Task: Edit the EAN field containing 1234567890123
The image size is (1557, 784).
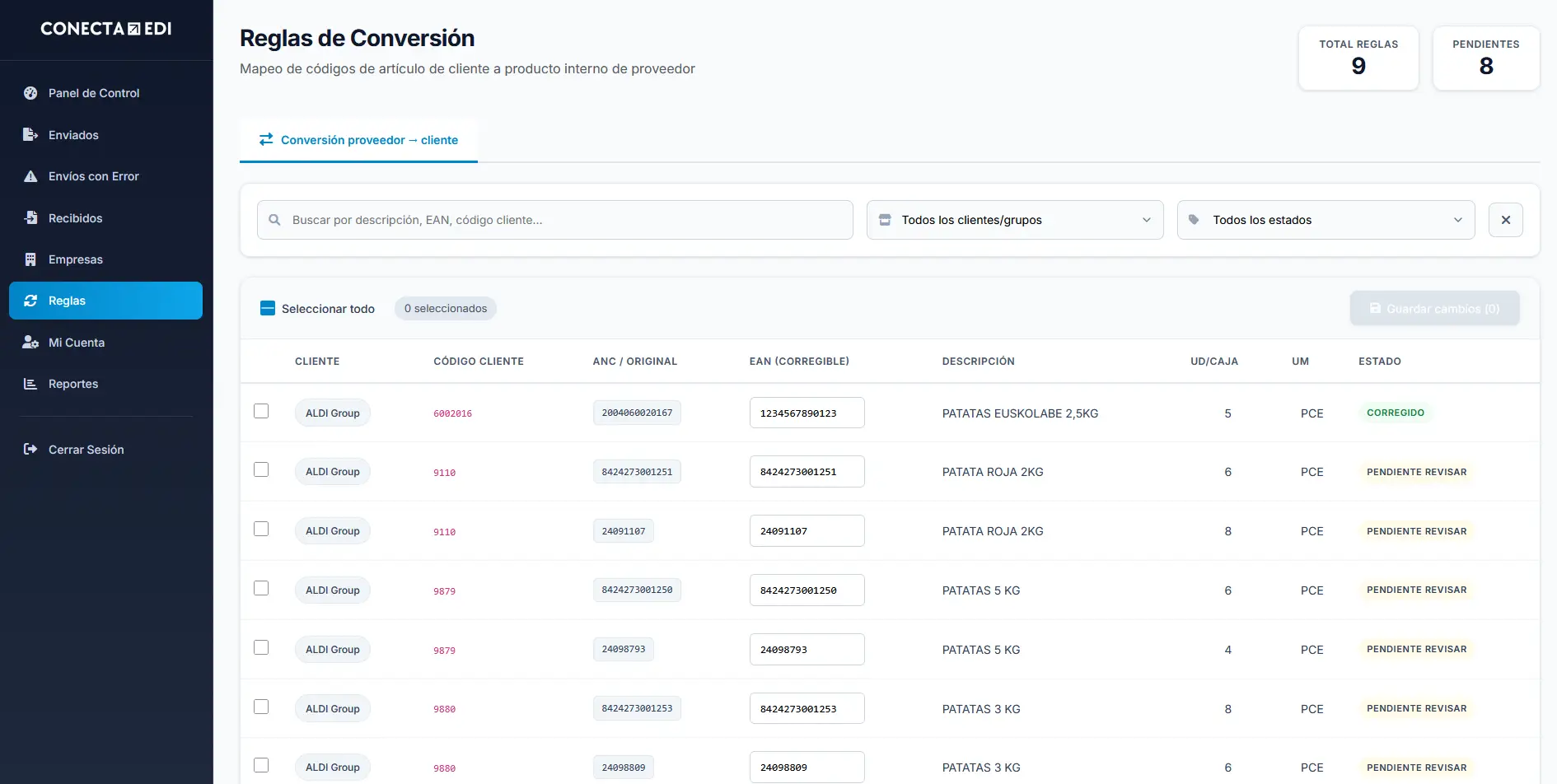Action: coord(806,413)
